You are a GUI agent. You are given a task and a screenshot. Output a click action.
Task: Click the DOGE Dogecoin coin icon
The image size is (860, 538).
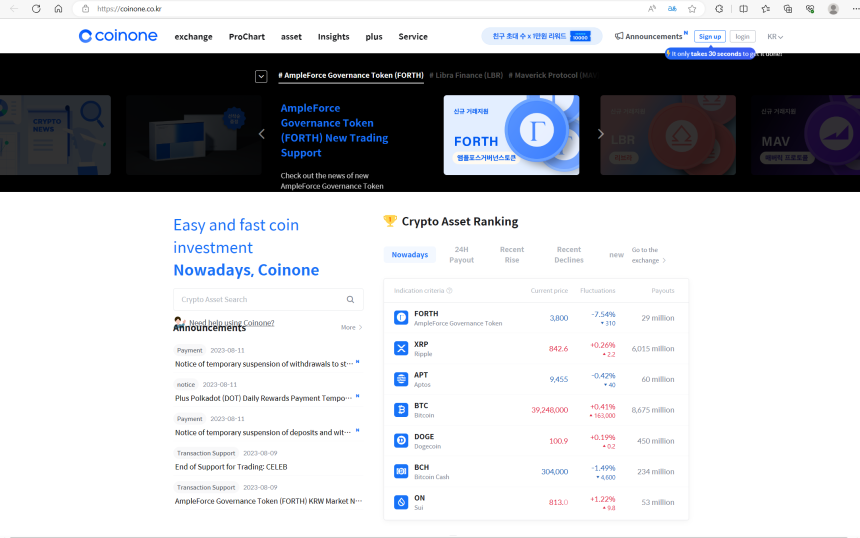tap(401, 440)
